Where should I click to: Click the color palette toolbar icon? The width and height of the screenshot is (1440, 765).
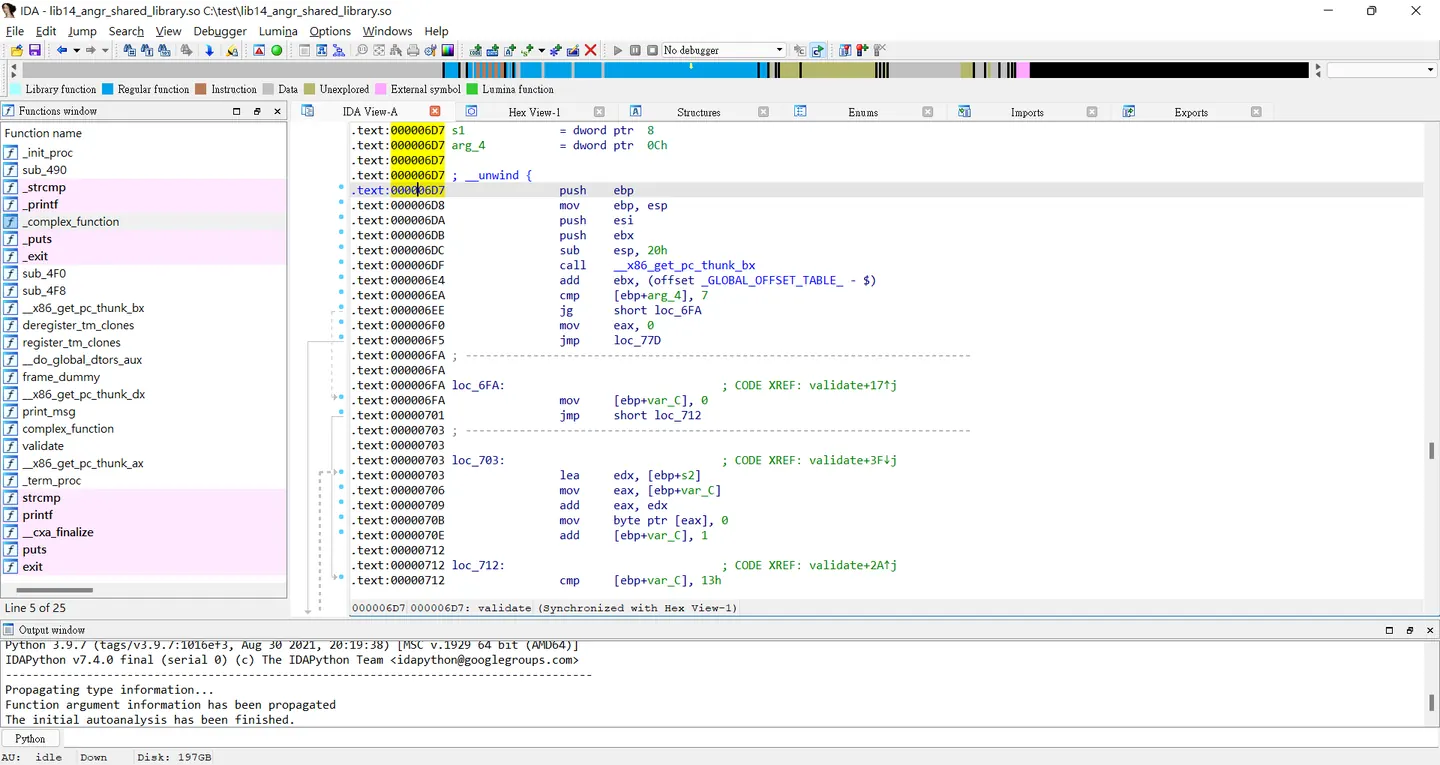tap(447, 50)
